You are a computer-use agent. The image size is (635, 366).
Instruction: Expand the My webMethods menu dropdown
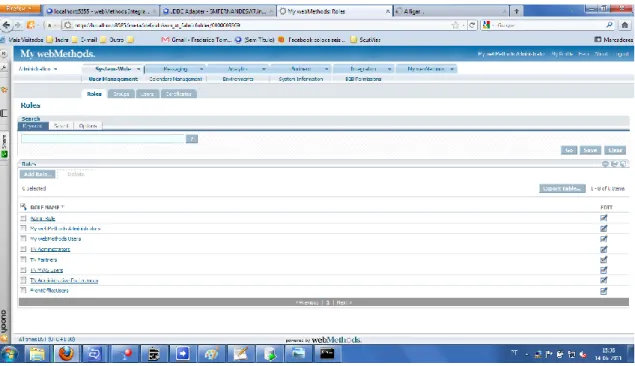pos(452,69)
